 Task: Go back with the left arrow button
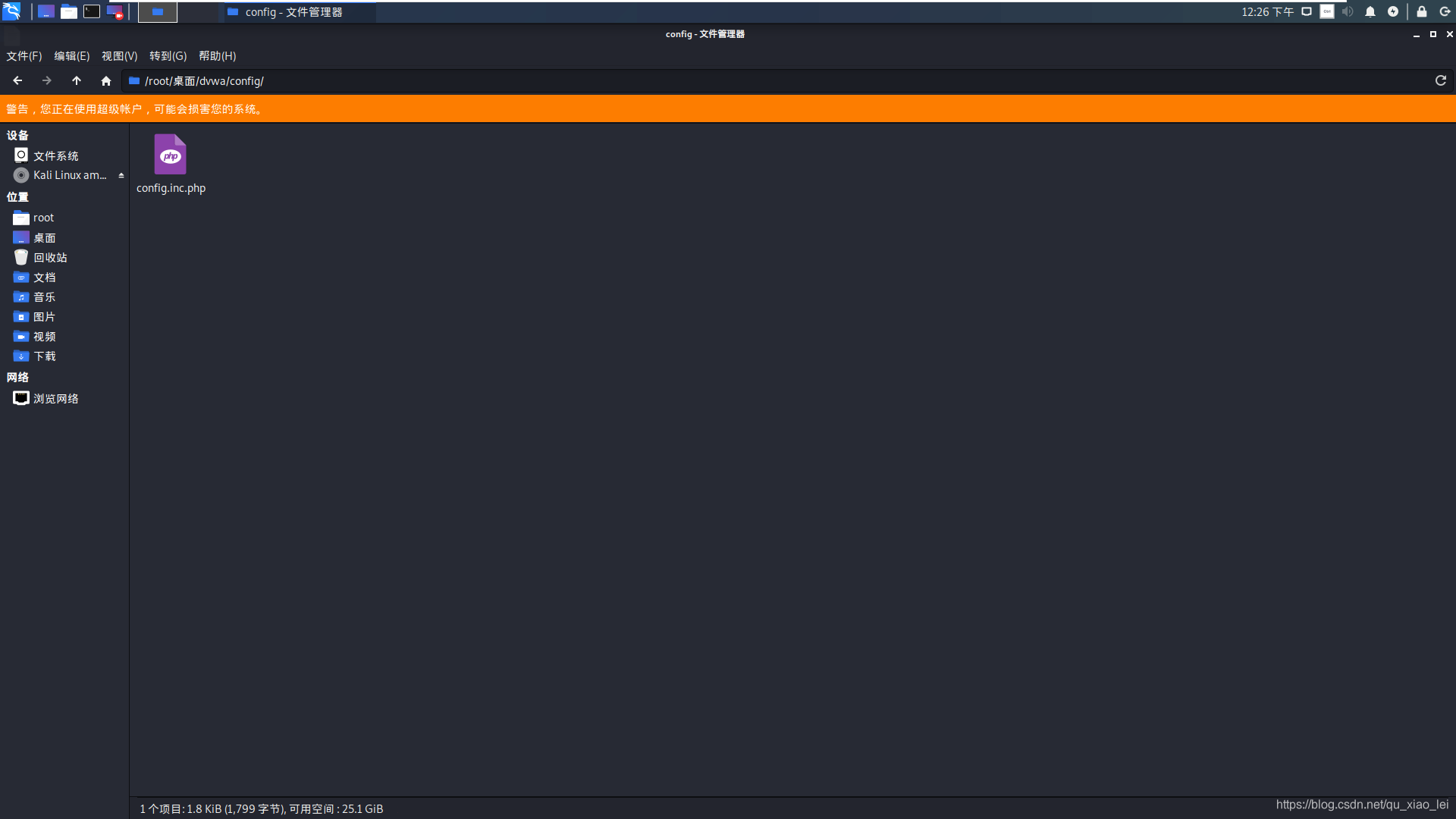(17, 80)
